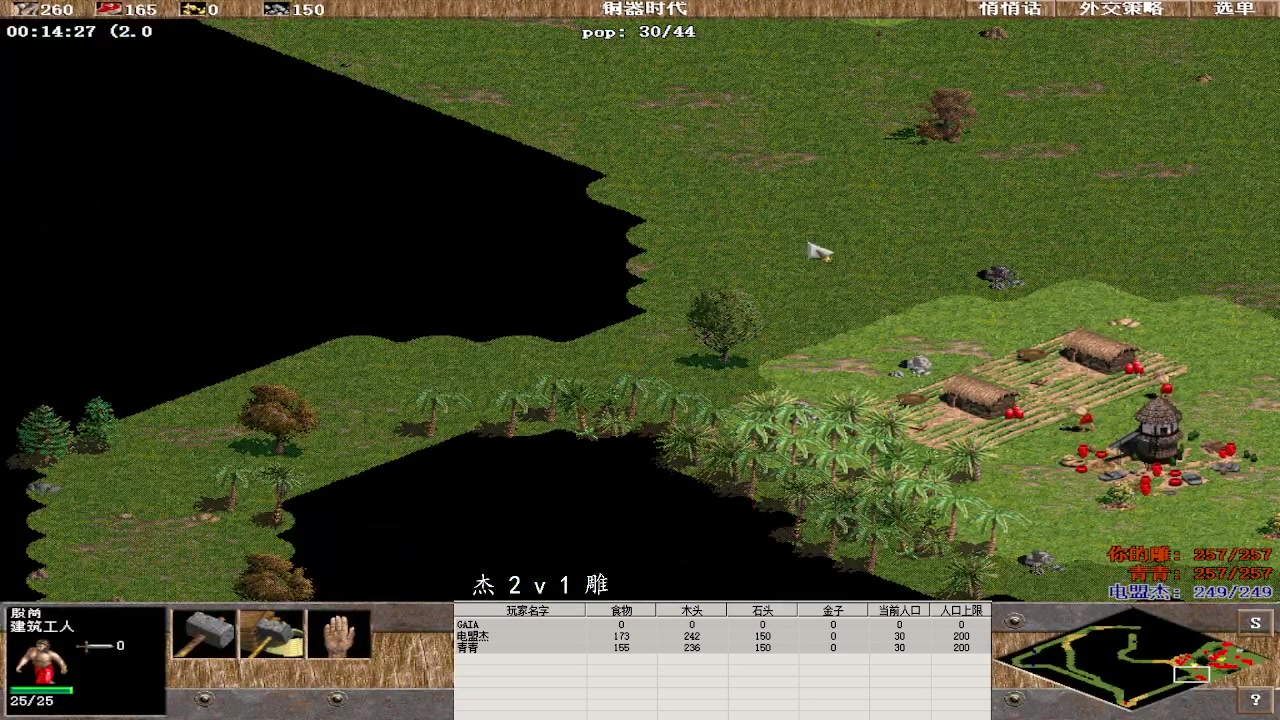
Task: Click the stone resource icon
Action: pos(276,9)
